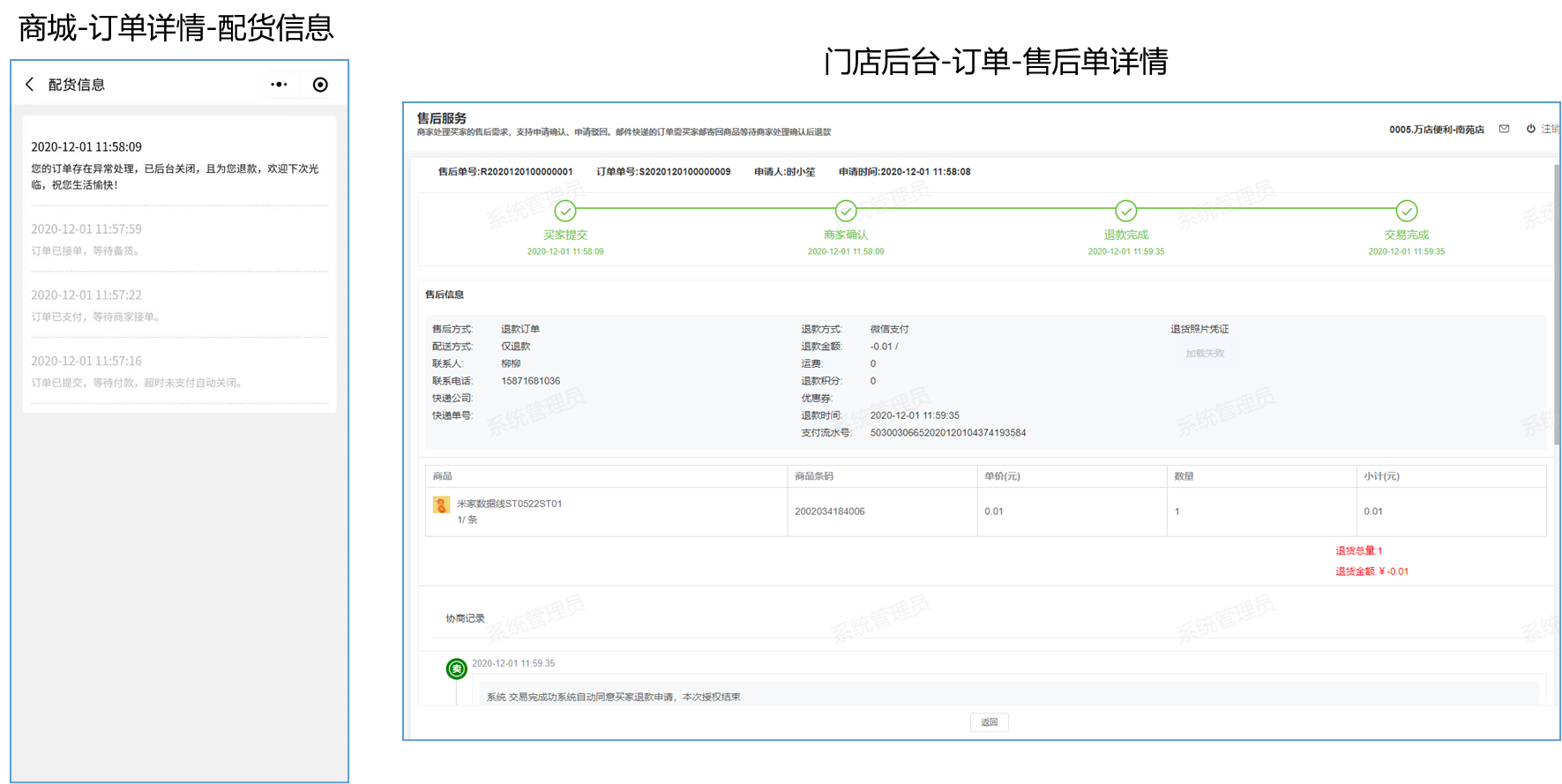Click the 微信支付 refund method value
1562x784 pixels.
tap(889, 329)
